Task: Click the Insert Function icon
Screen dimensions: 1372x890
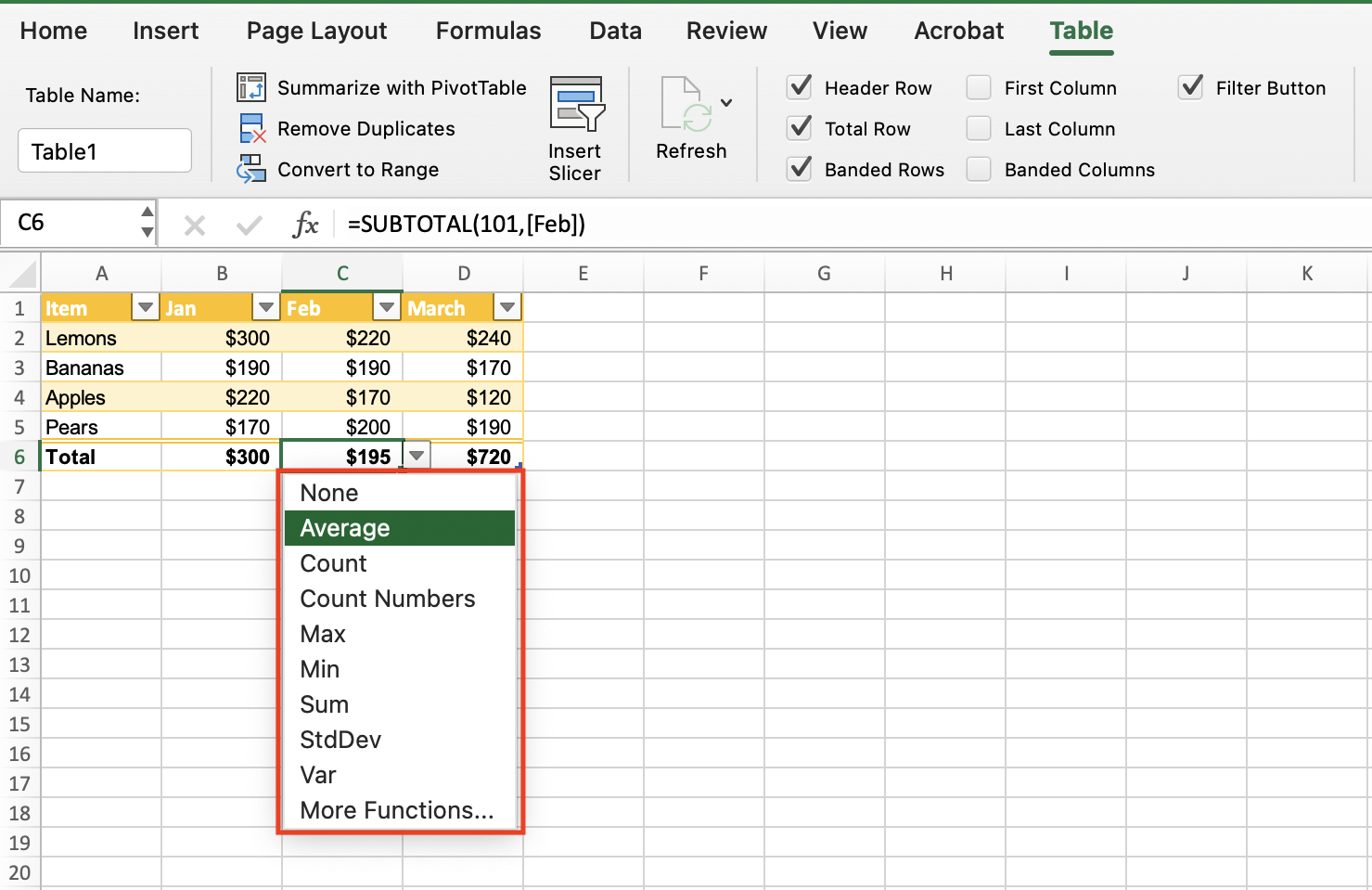Action: [x=306, y=224]
